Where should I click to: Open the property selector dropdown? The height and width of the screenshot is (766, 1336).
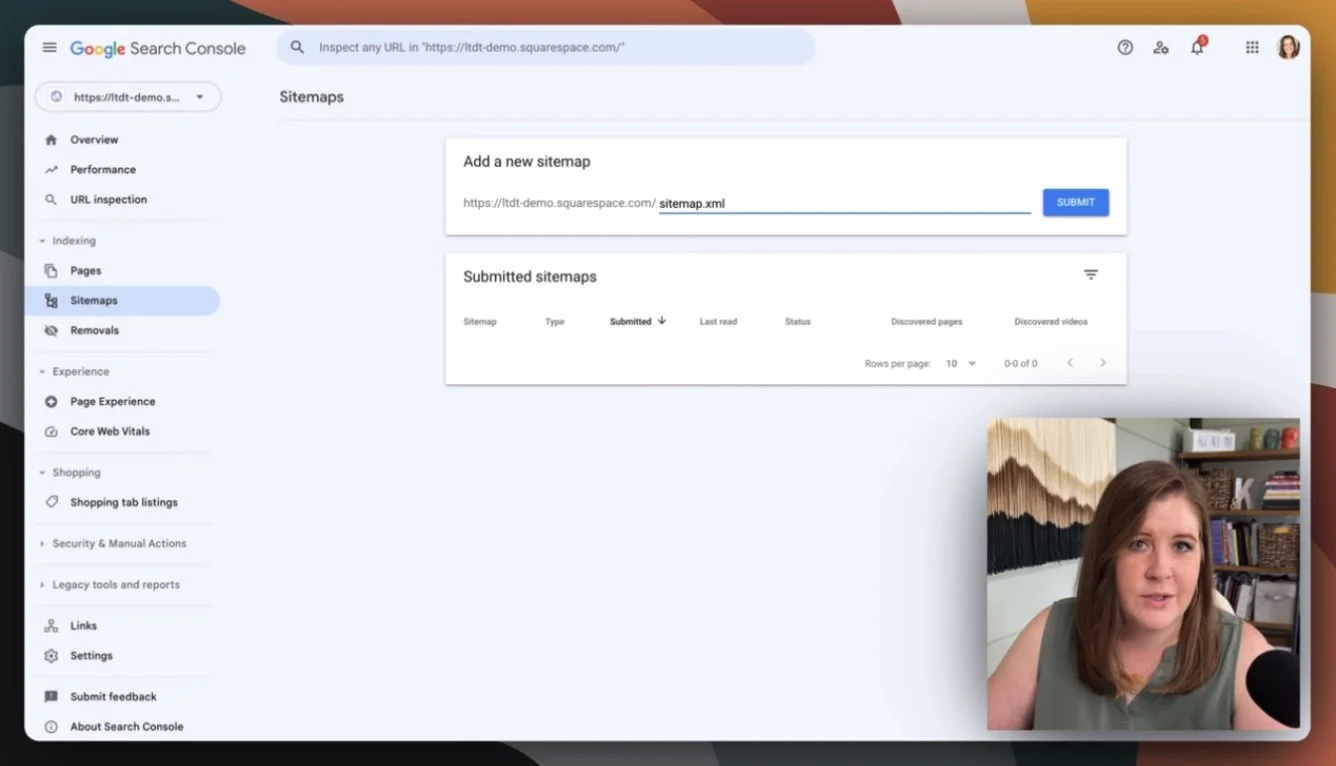128,97
